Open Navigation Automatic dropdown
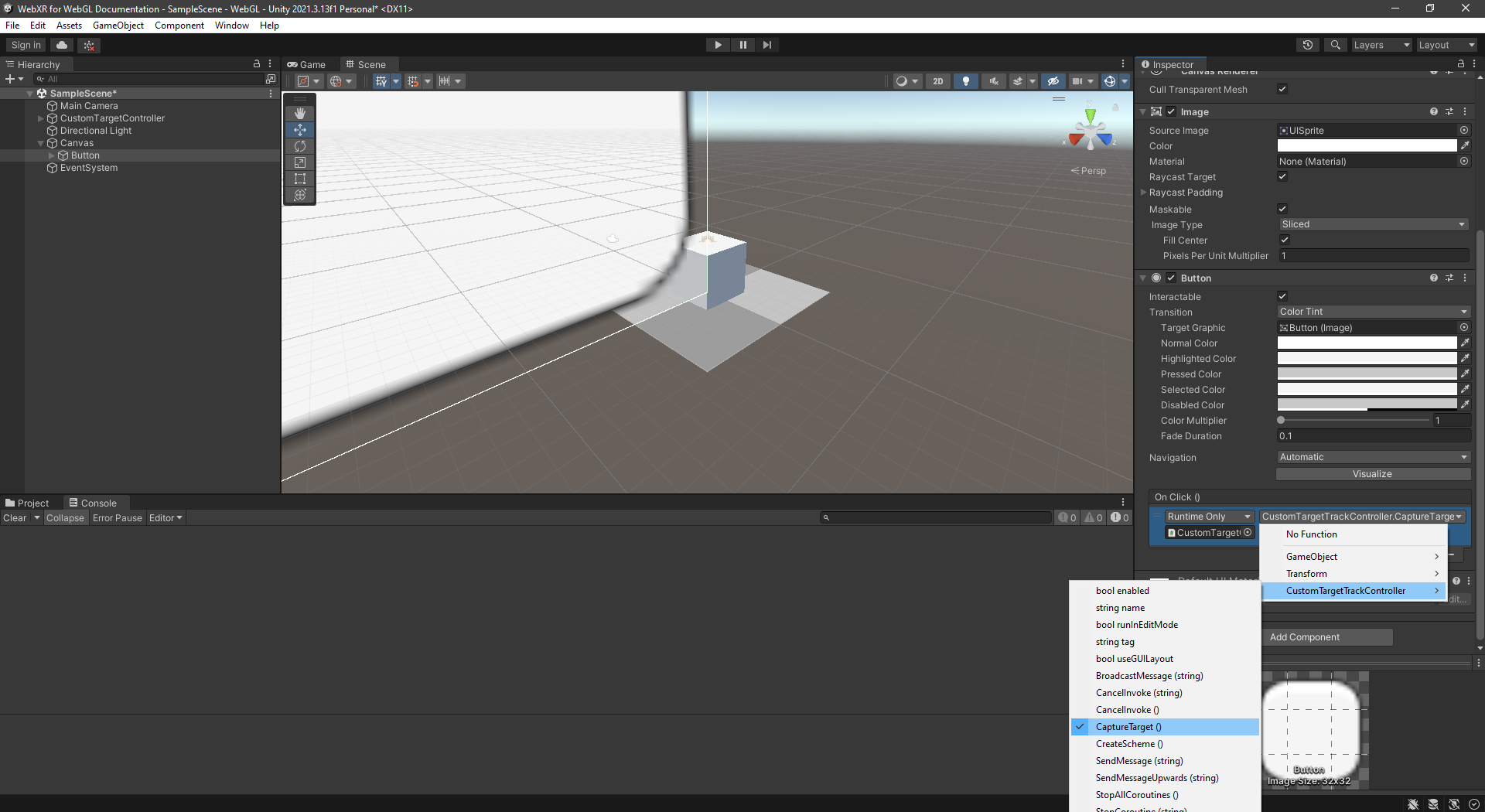 tap(1373, 457)
